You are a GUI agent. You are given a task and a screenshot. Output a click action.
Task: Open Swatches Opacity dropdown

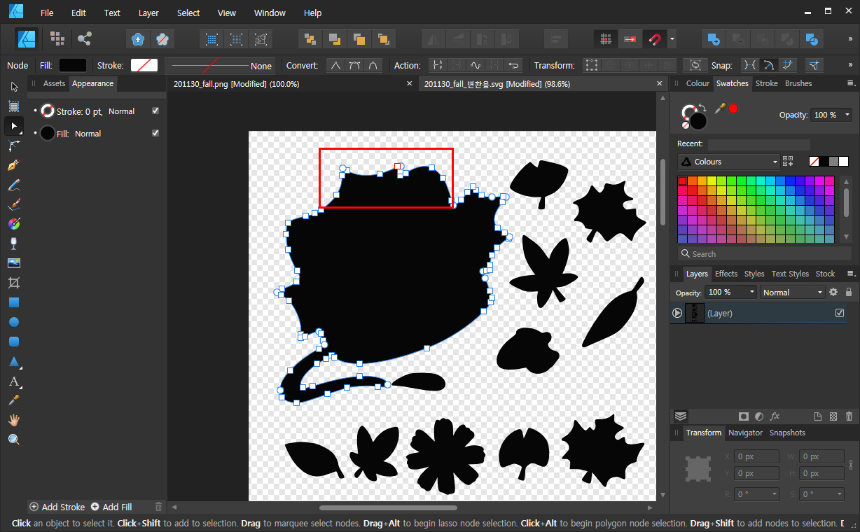847,115
